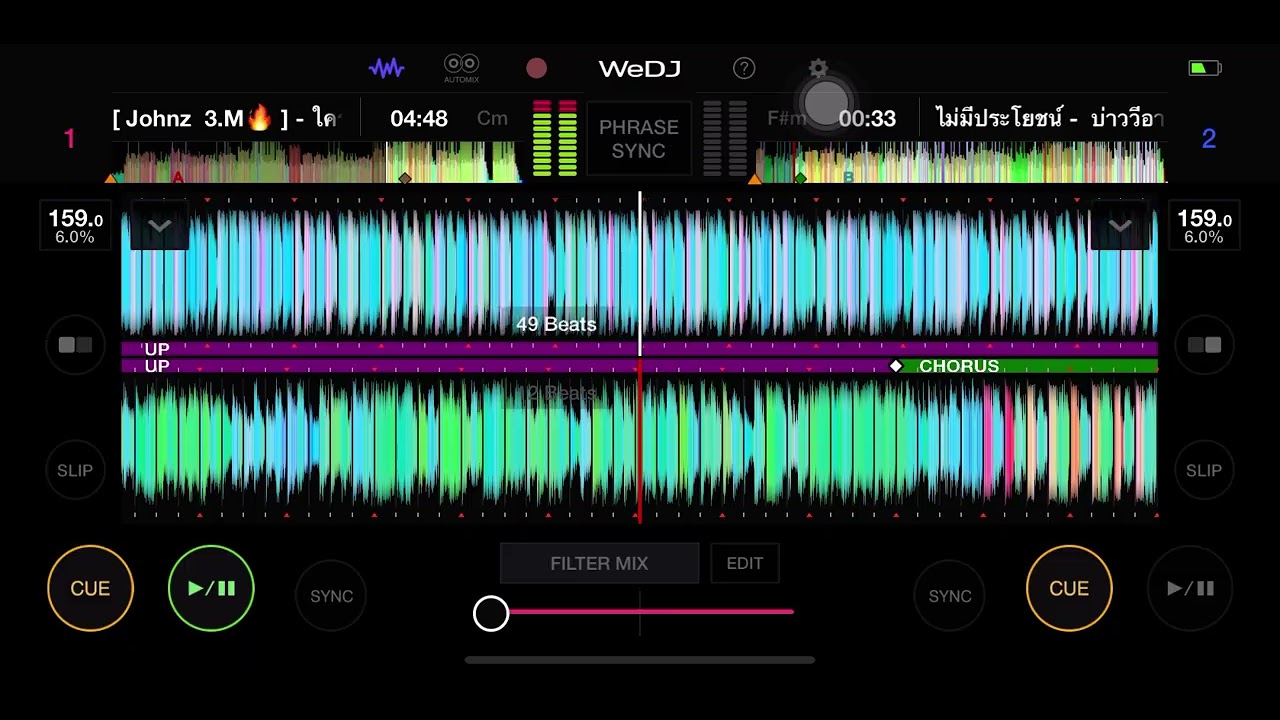Open the settings gear icon
The image size is (1280, 720).
818,68
